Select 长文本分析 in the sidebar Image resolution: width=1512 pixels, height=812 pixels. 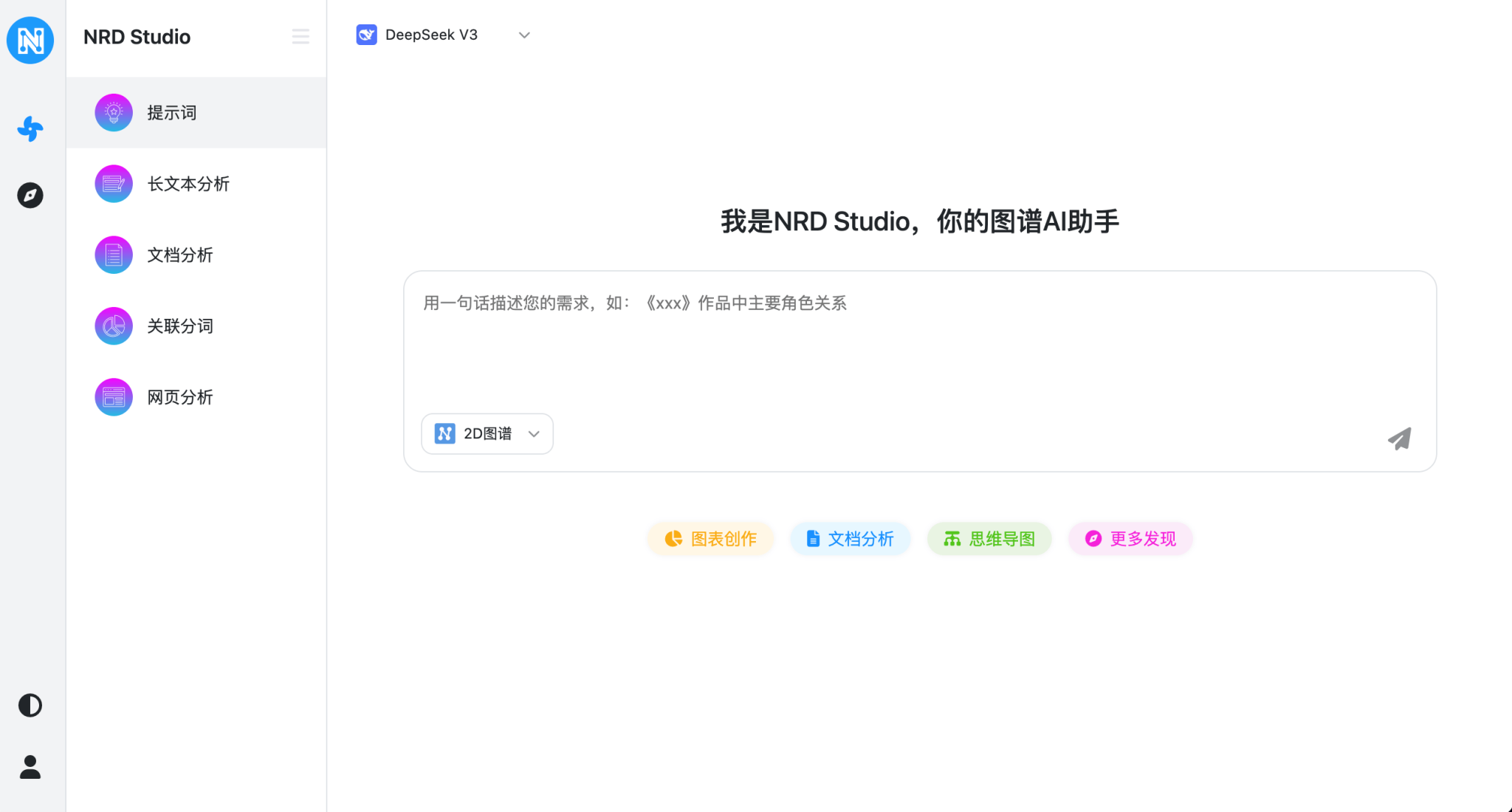188,184
